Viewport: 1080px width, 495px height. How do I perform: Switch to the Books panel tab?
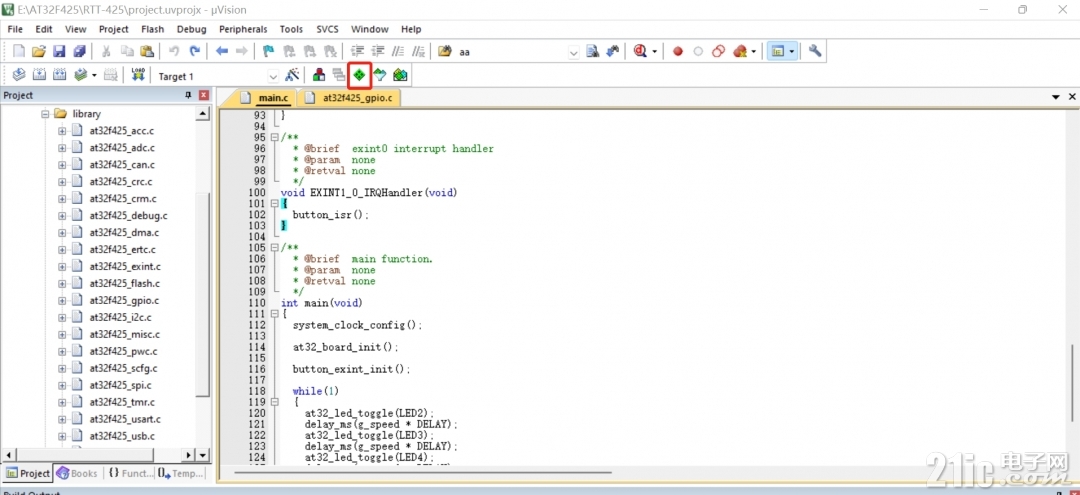coord(77,473)
